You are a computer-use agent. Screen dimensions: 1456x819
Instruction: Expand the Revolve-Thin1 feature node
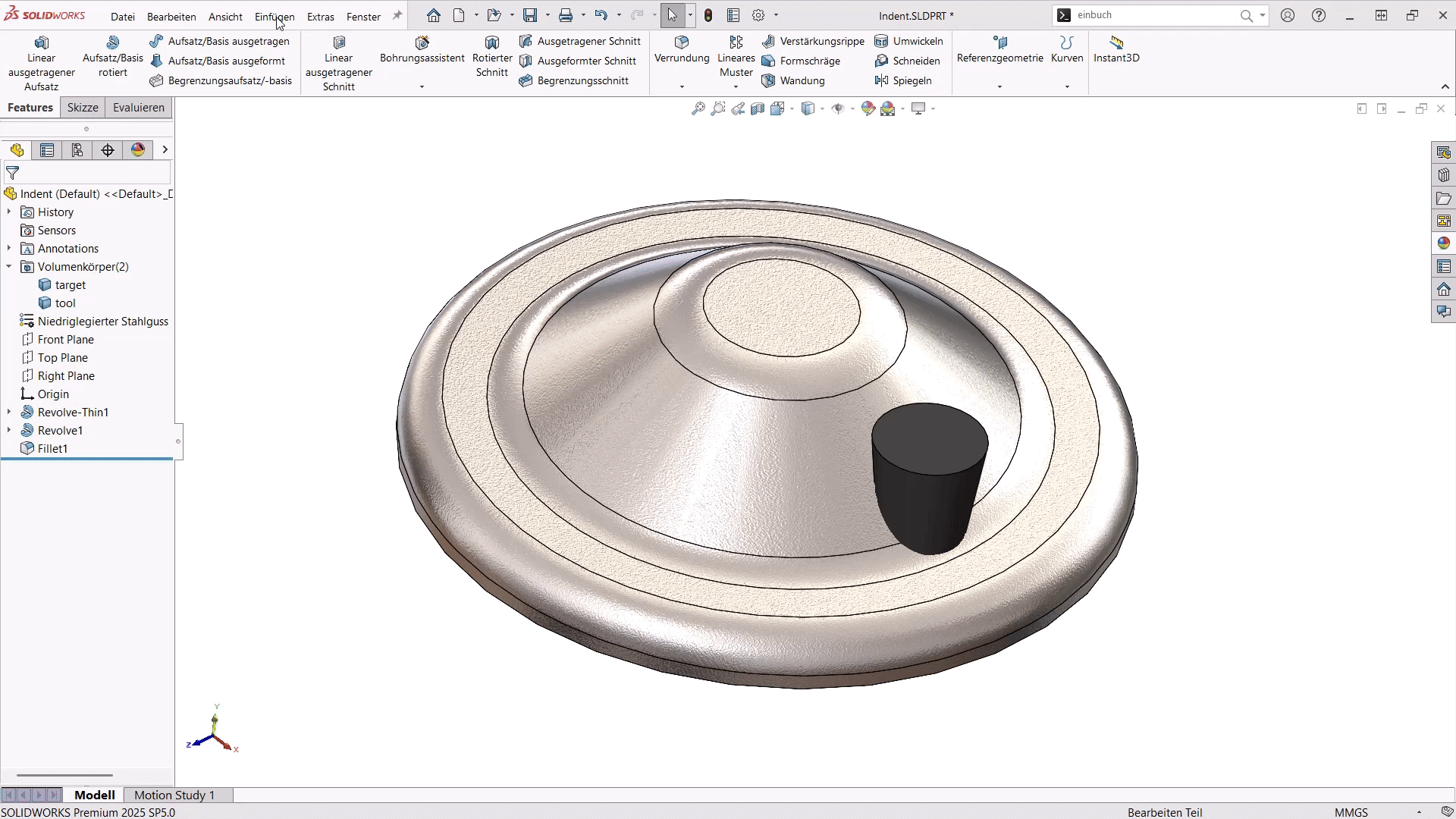coord(8,412)
